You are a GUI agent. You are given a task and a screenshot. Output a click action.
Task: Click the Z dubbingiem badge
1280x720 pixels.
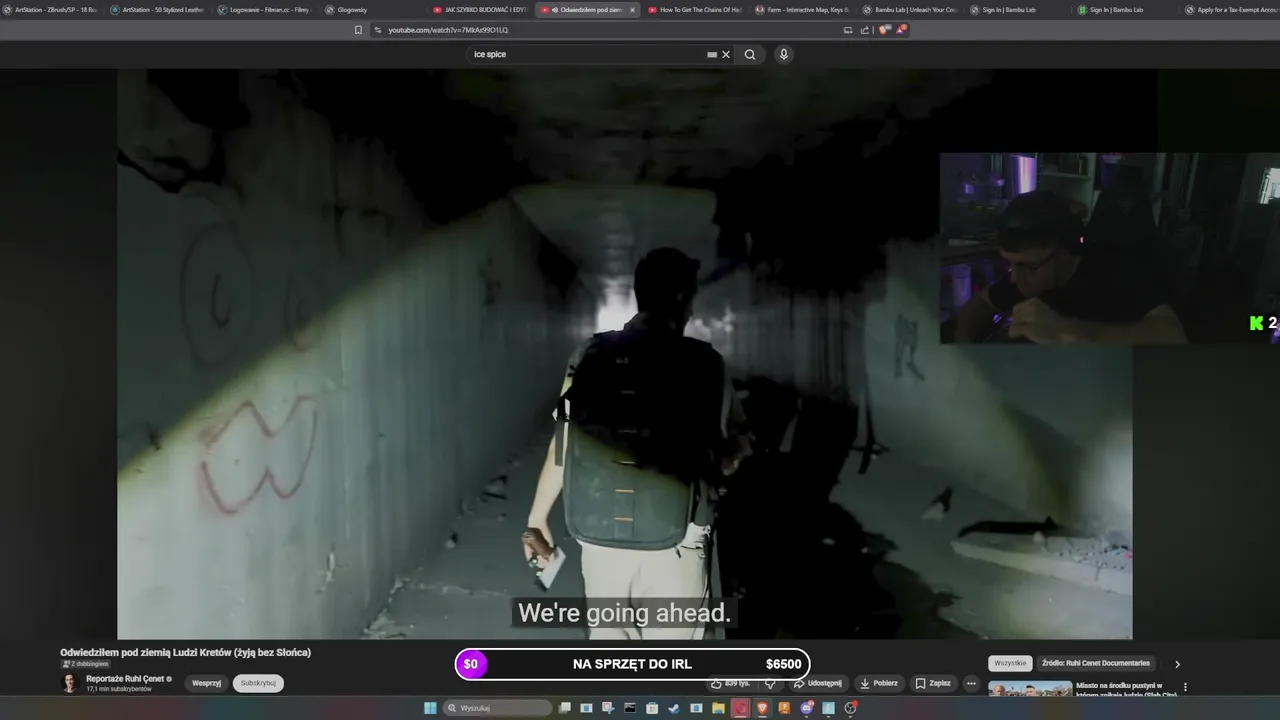pyautogui.click(x=85, y=664)
